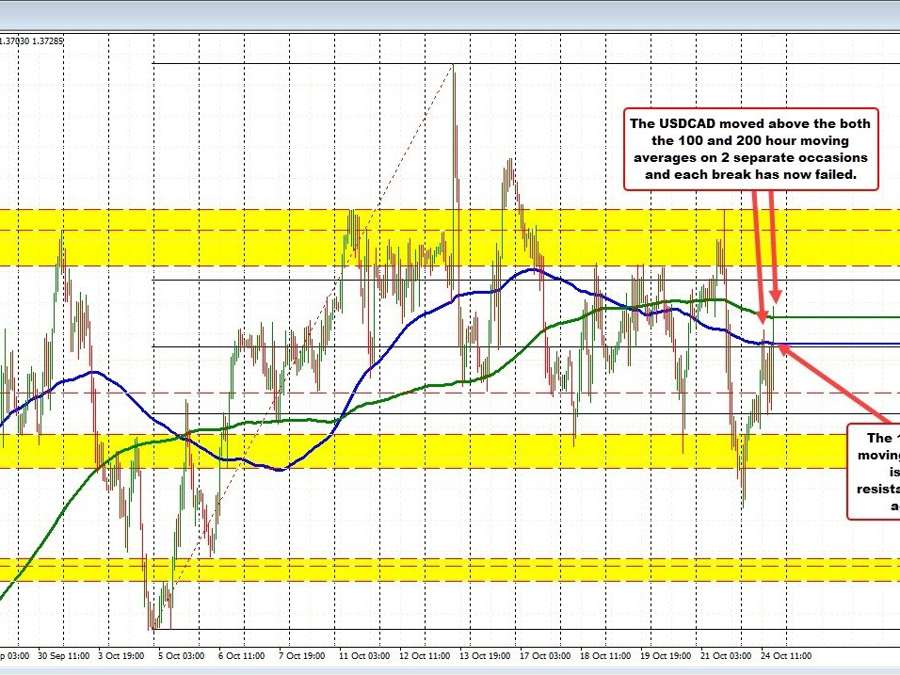Select the 5 Oct 03:00 time label
The height and width of the screenshot is (675, 900).
tap(181, 656)
